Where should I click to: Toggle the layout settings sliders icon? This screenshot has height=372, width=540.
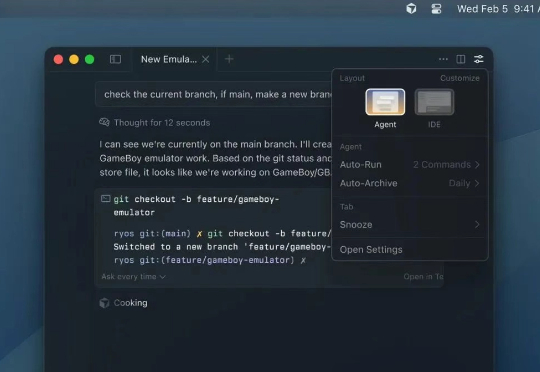point(479,59)
